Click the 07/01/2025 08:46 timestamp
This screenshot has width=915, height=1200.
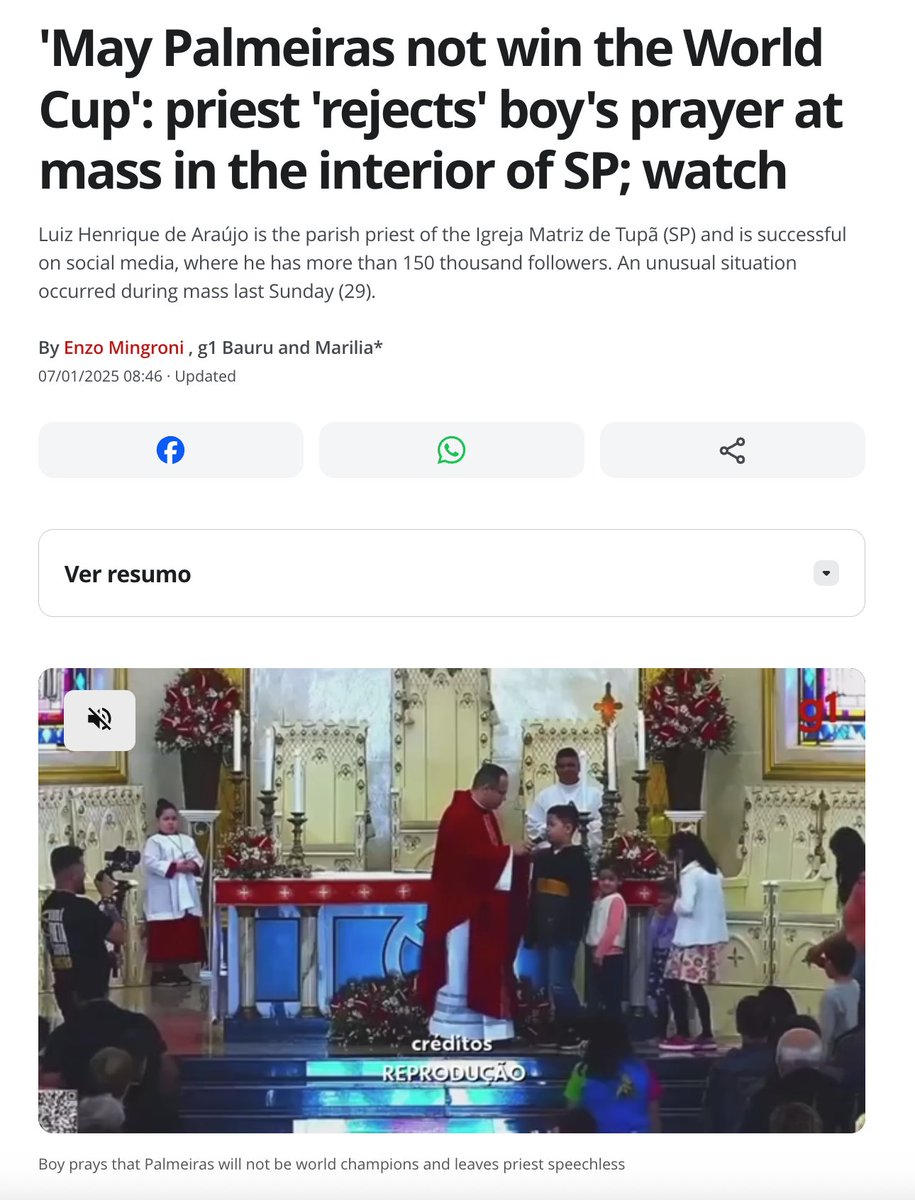100,376
